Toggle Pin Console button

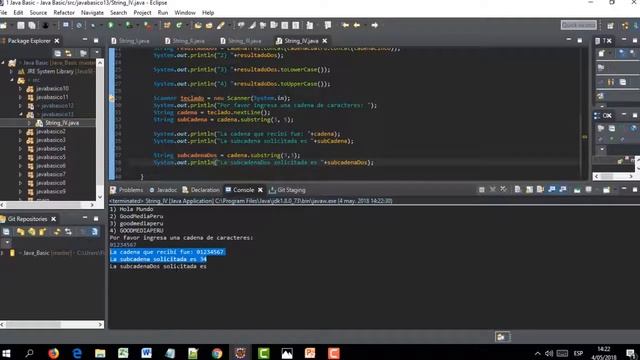point(577,190)
